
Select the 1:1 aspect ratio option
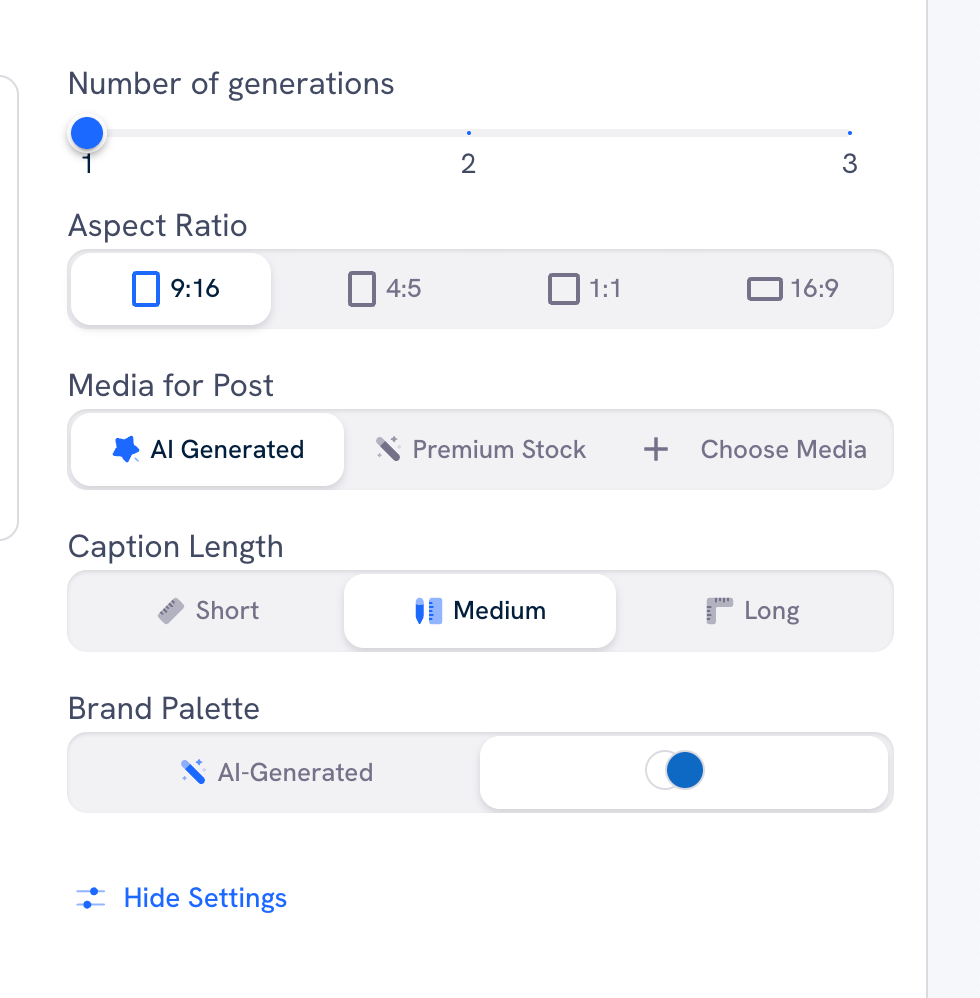click(585, 288)
